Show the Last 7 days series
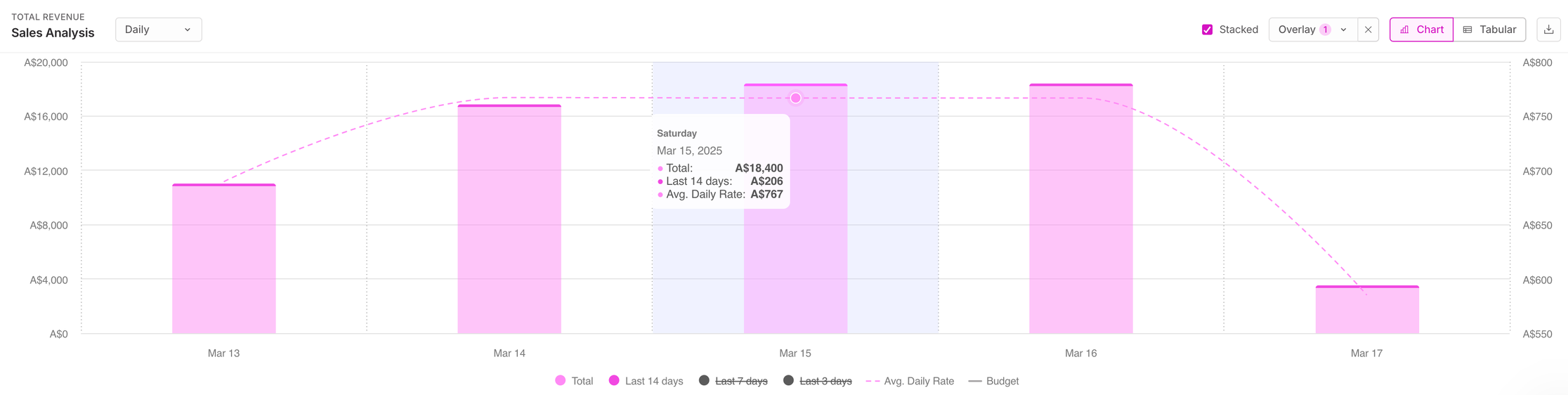This screenshot has width=1568, height=395. click(x=704, y=381)
